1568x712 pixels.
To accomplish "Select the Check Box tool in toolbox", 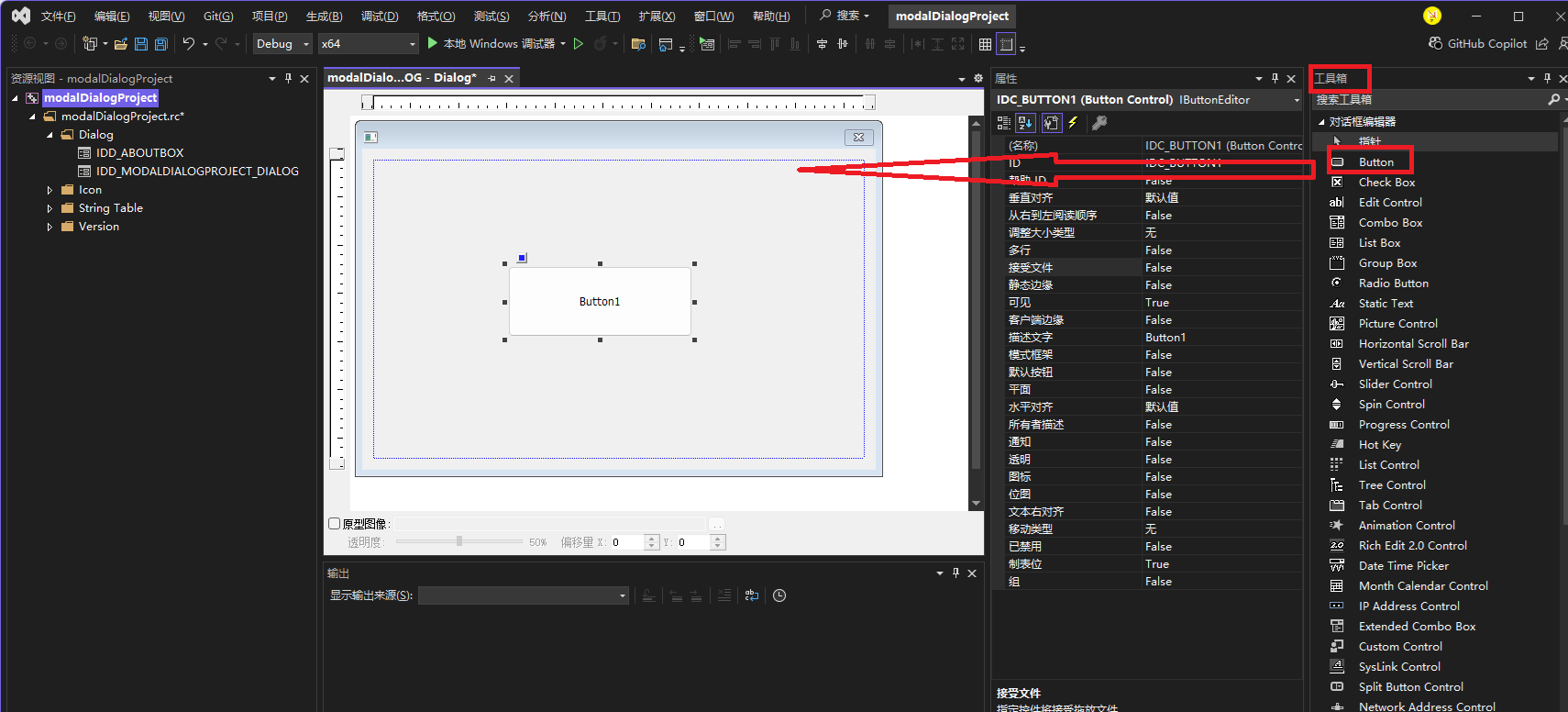I will point(1386,183).
